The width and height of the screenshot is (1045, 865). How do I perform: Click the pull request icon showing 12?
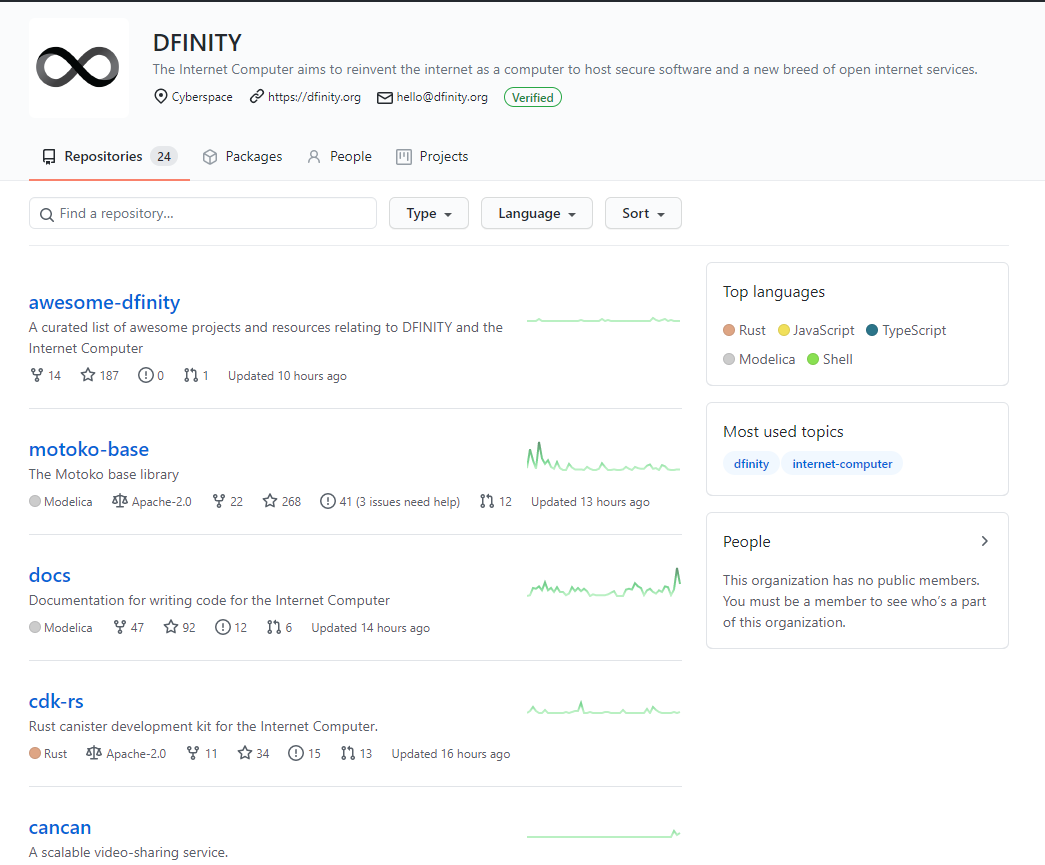(487, 501)
